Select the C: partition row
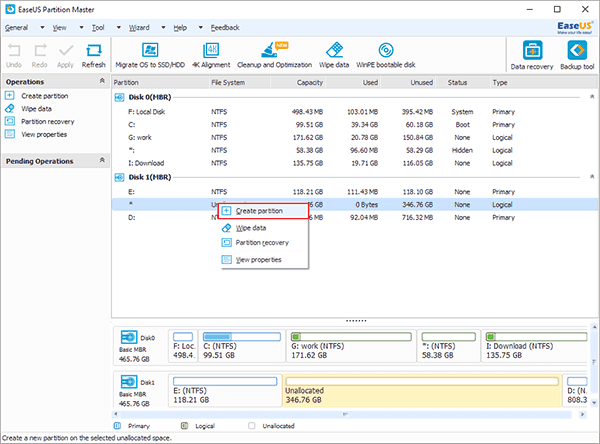 tap(355, 125)
